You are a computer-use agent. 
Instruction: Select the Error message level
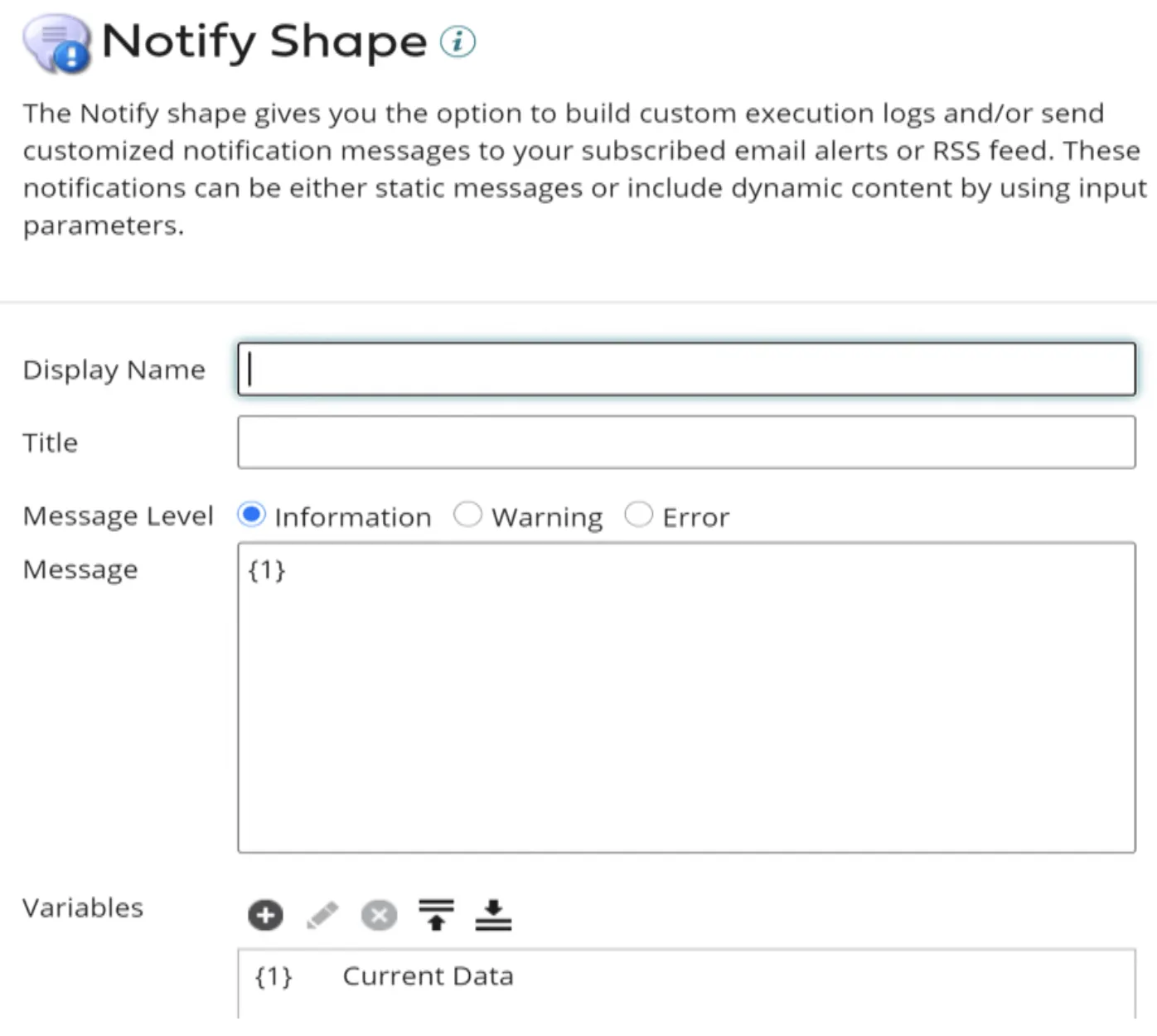638,515
